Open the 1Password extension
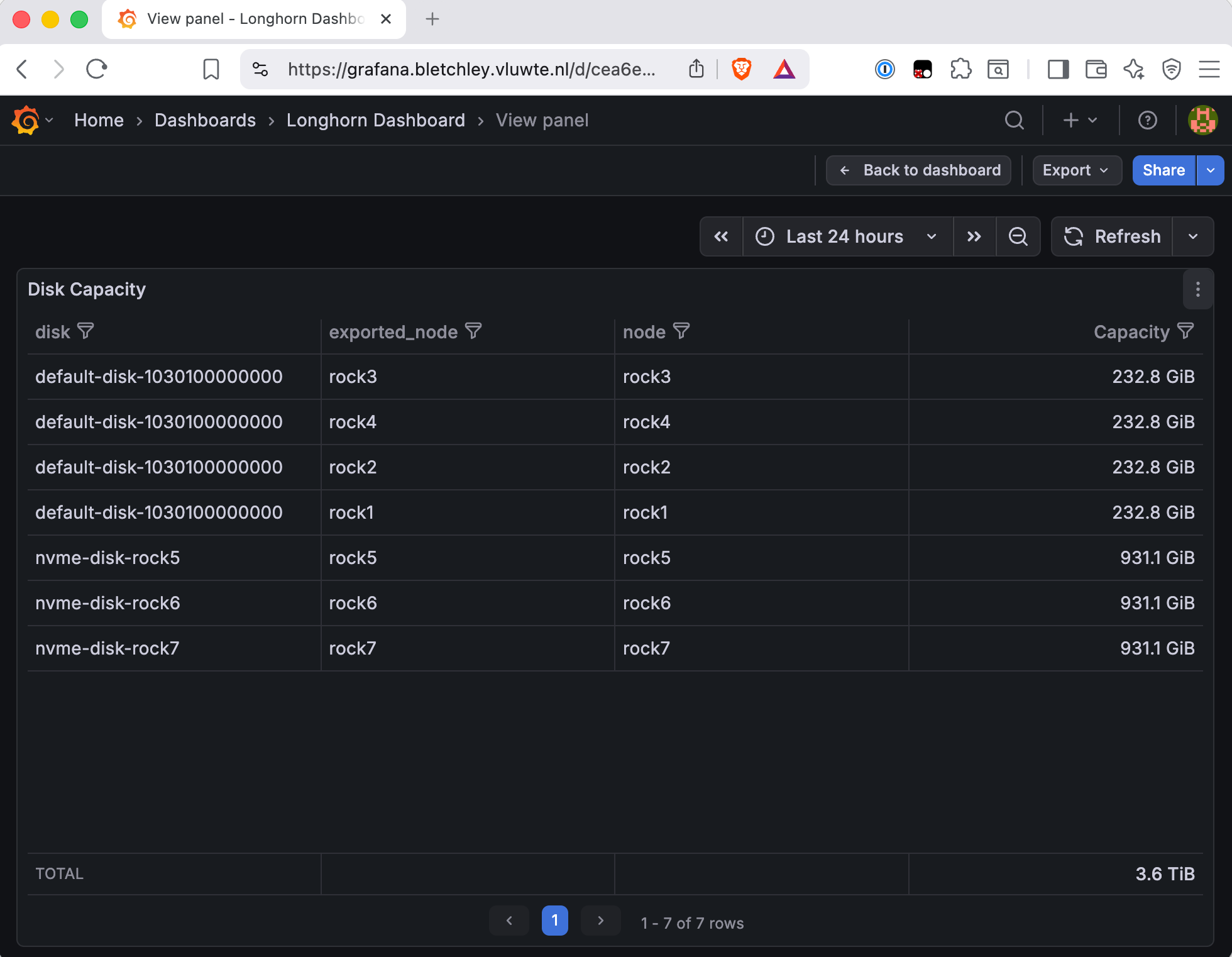This screenshot has width=1232, height=957. coord(884,69)
